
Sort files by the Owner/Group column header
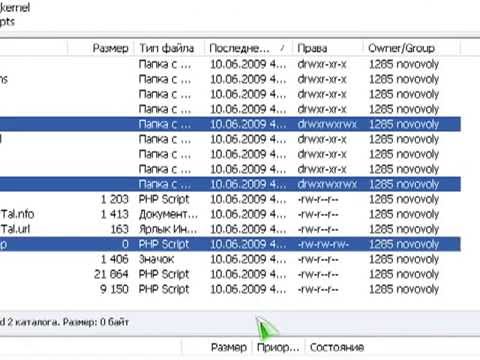[x=401, y=48]
